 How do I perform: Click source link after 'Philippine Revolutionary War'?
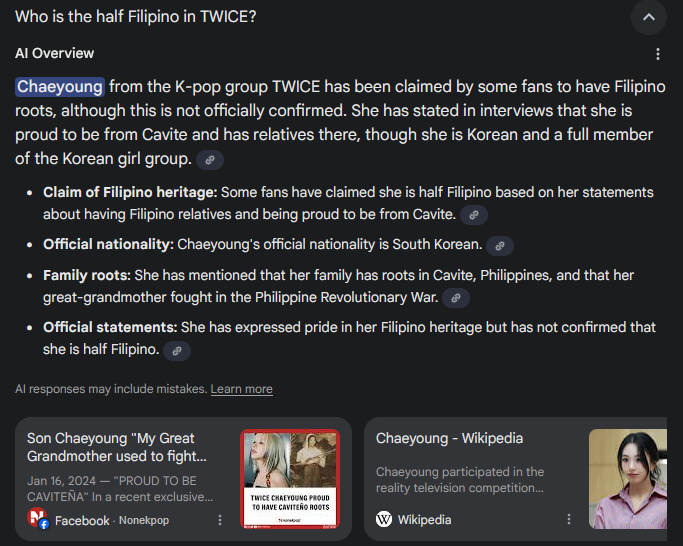456,298
